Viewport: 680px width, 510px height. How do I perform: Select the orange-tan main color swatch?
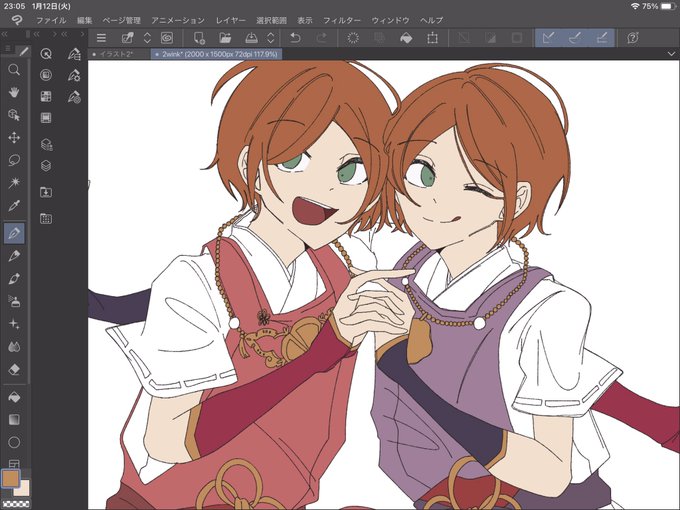10,478
